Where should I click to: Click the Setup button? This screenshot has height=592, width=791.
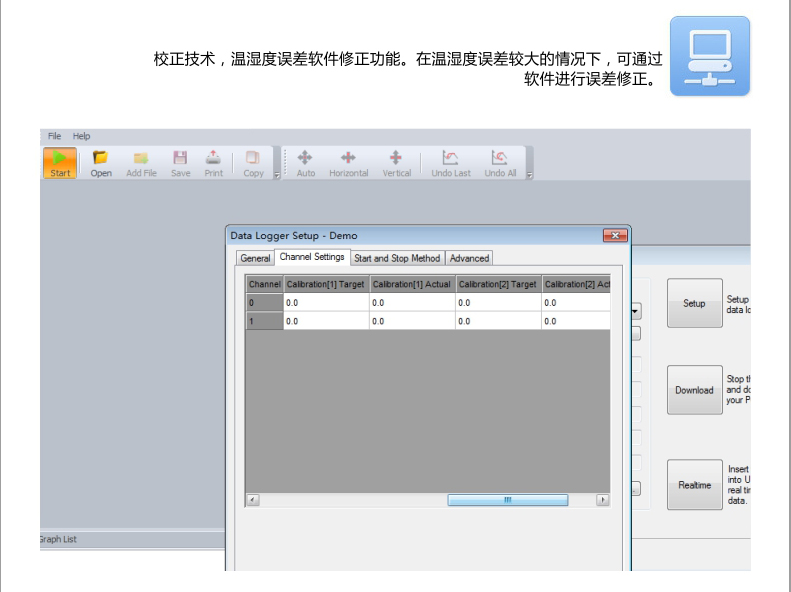[x=695, y=303]
